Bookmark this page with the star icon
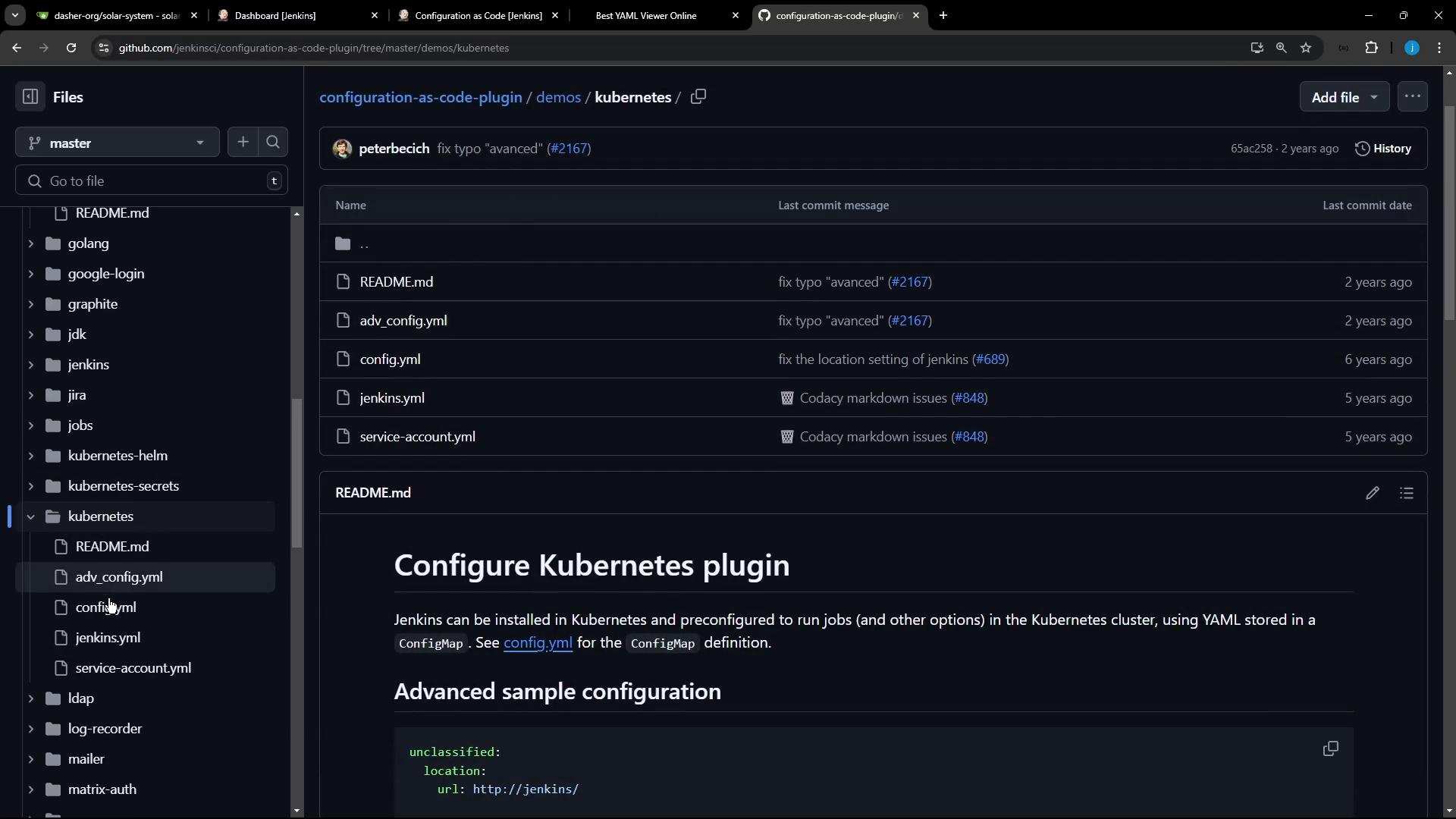The image size is (1456, 819). point(1306,48)
